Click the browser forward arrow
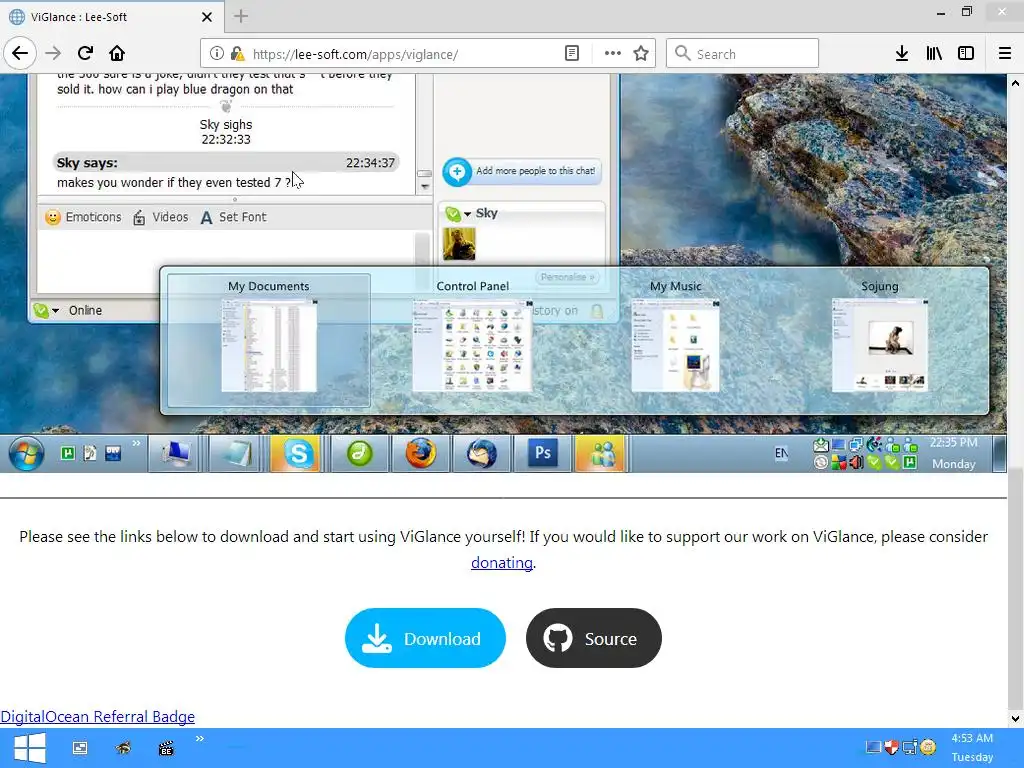The height and width of the screenshot is (768, 1024). (x=53, y=54)
